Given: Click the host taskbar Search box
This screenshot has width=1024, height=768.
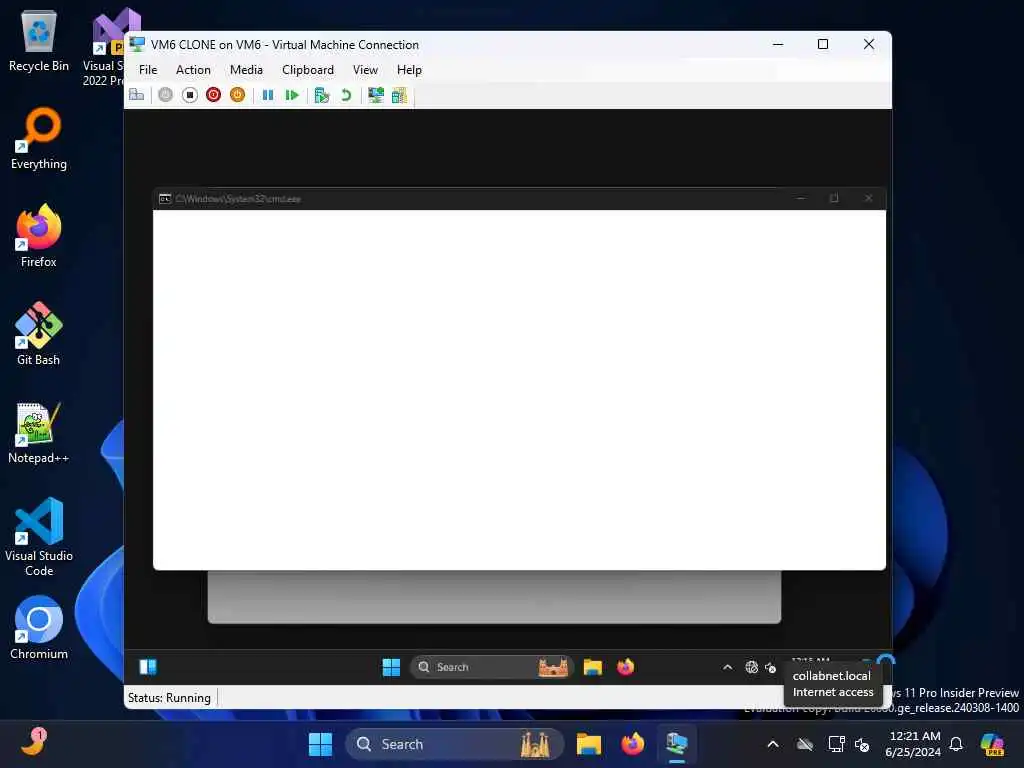Looking at the screenshot, I should pyautogui.click(x=455, y=744).
